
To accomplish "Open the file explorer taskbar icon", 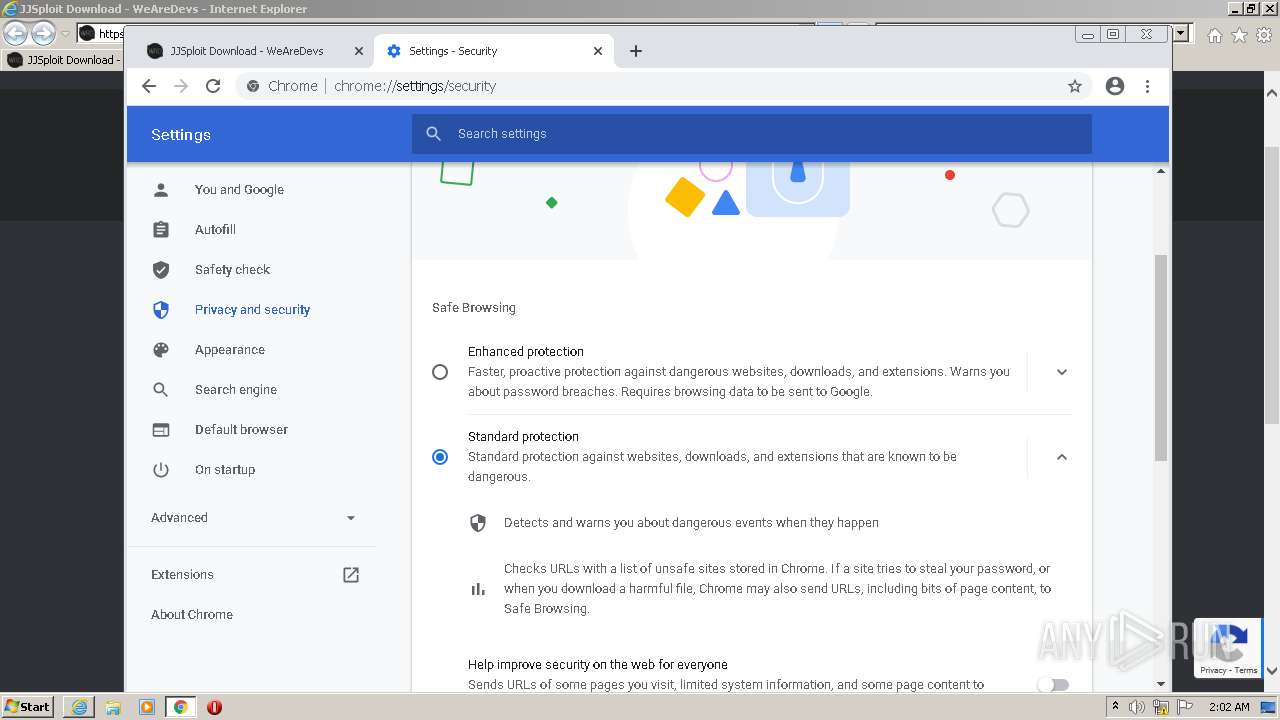I will pos(113,707).
